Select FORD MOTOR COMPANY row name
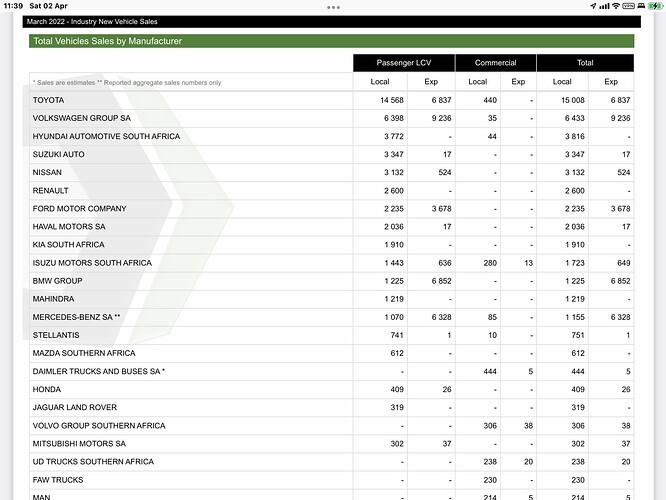 pyautogui.click(x=79, y=209)
